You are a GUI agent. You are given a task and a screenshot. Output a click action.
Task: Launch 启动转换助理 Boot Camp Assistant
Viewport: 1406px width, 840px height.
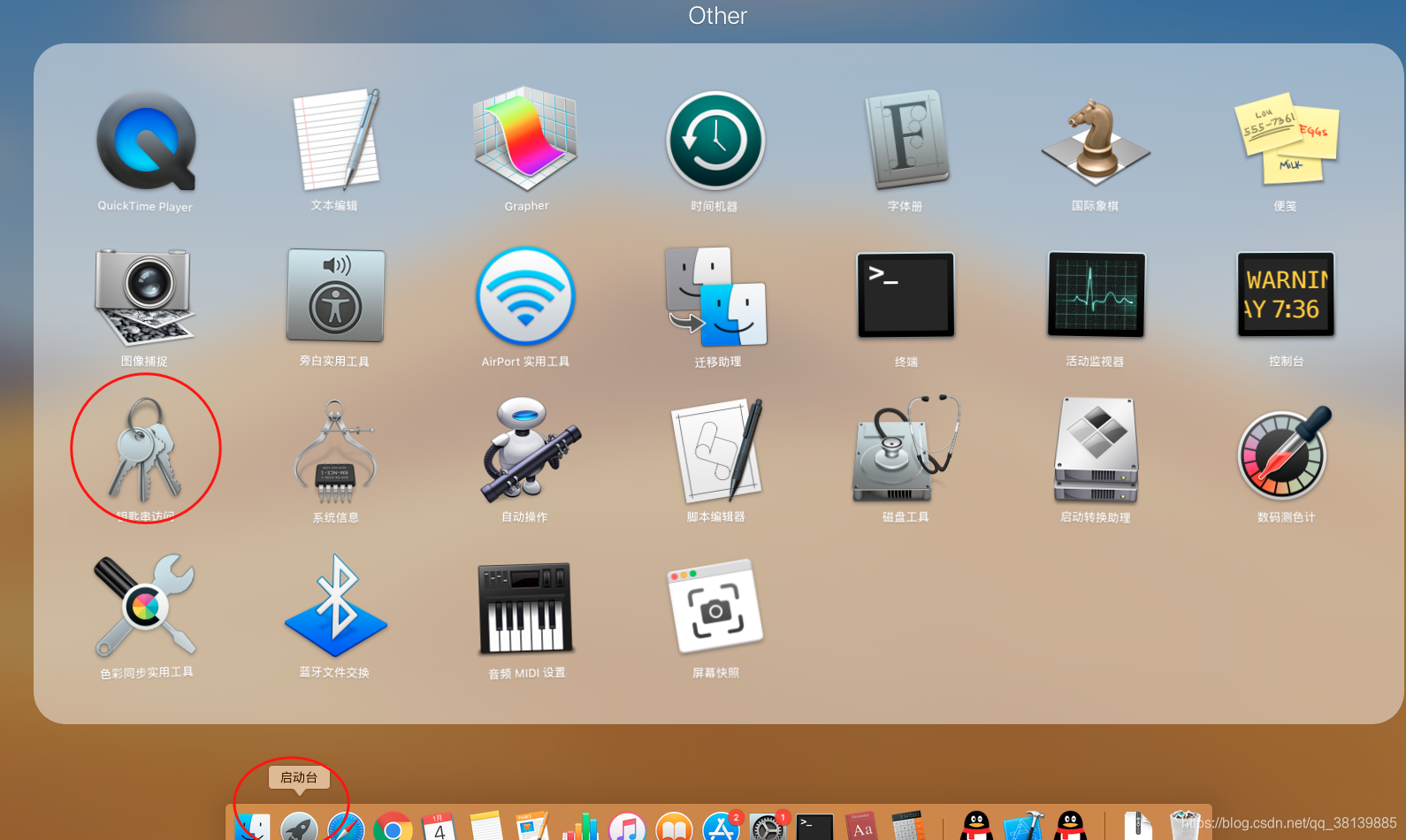click(1096, 450)
